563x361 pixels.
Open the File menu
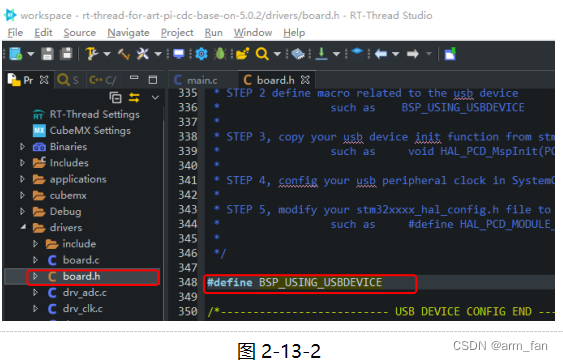point(15,33)
